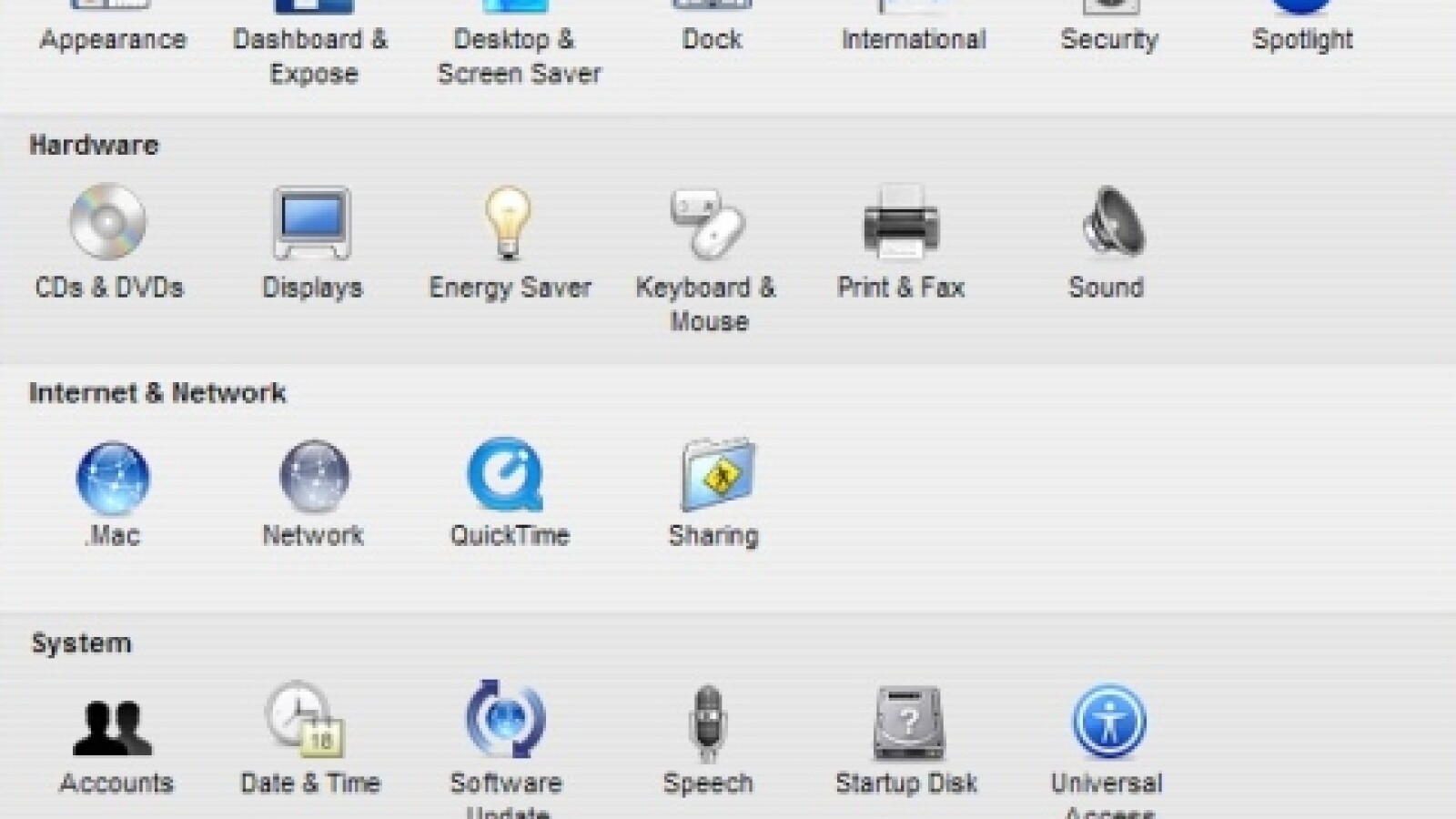Open QuickTime preferences
Screen dimensions: 1456x819
tap(506, 476)
